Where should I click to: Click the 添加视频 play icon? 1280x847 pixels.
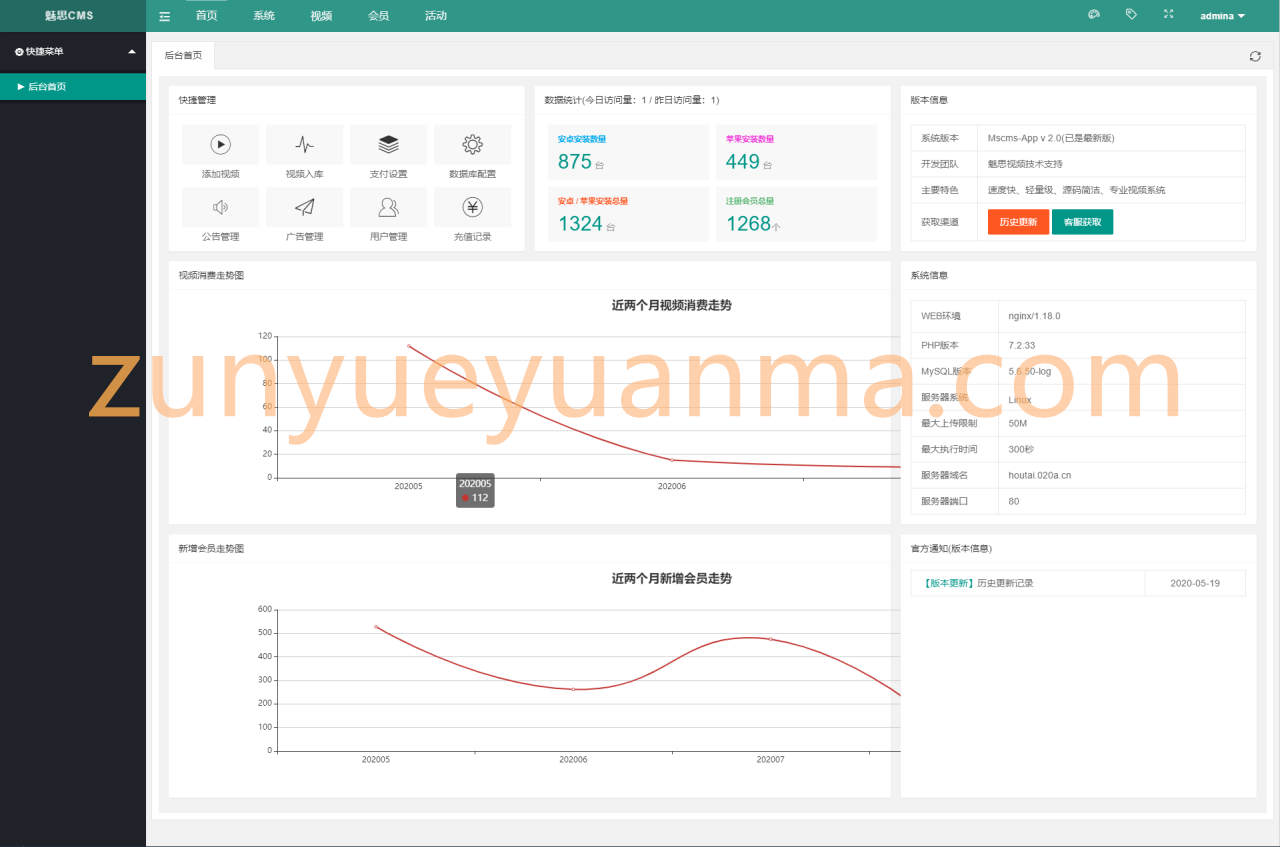coord(221,145)
